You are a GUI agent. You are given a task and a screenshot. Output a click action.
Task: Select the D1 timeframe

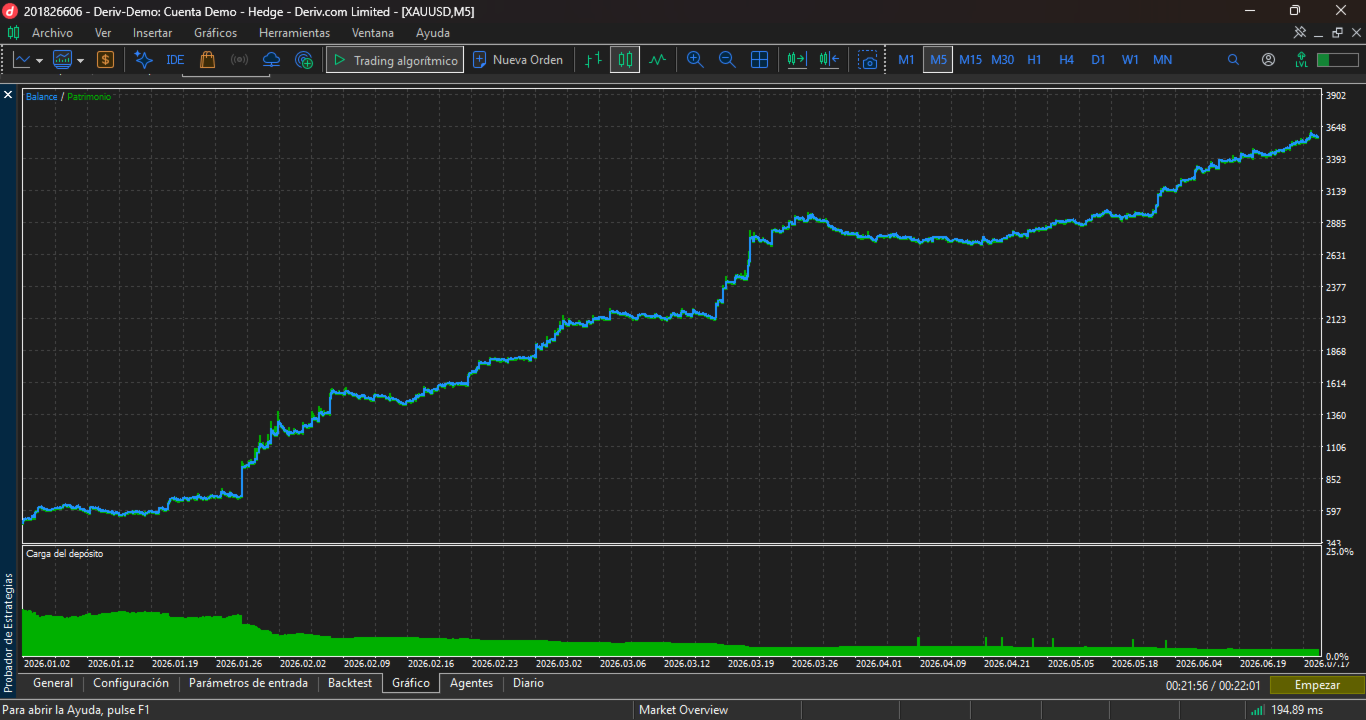(x=1098, y=60)
